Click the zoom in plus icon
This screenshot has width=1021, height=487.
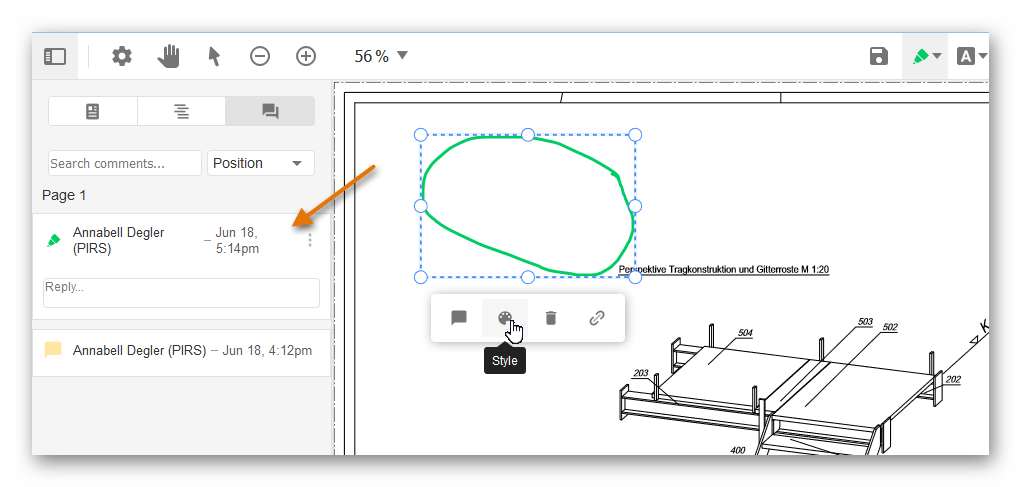tap(306, 57)
